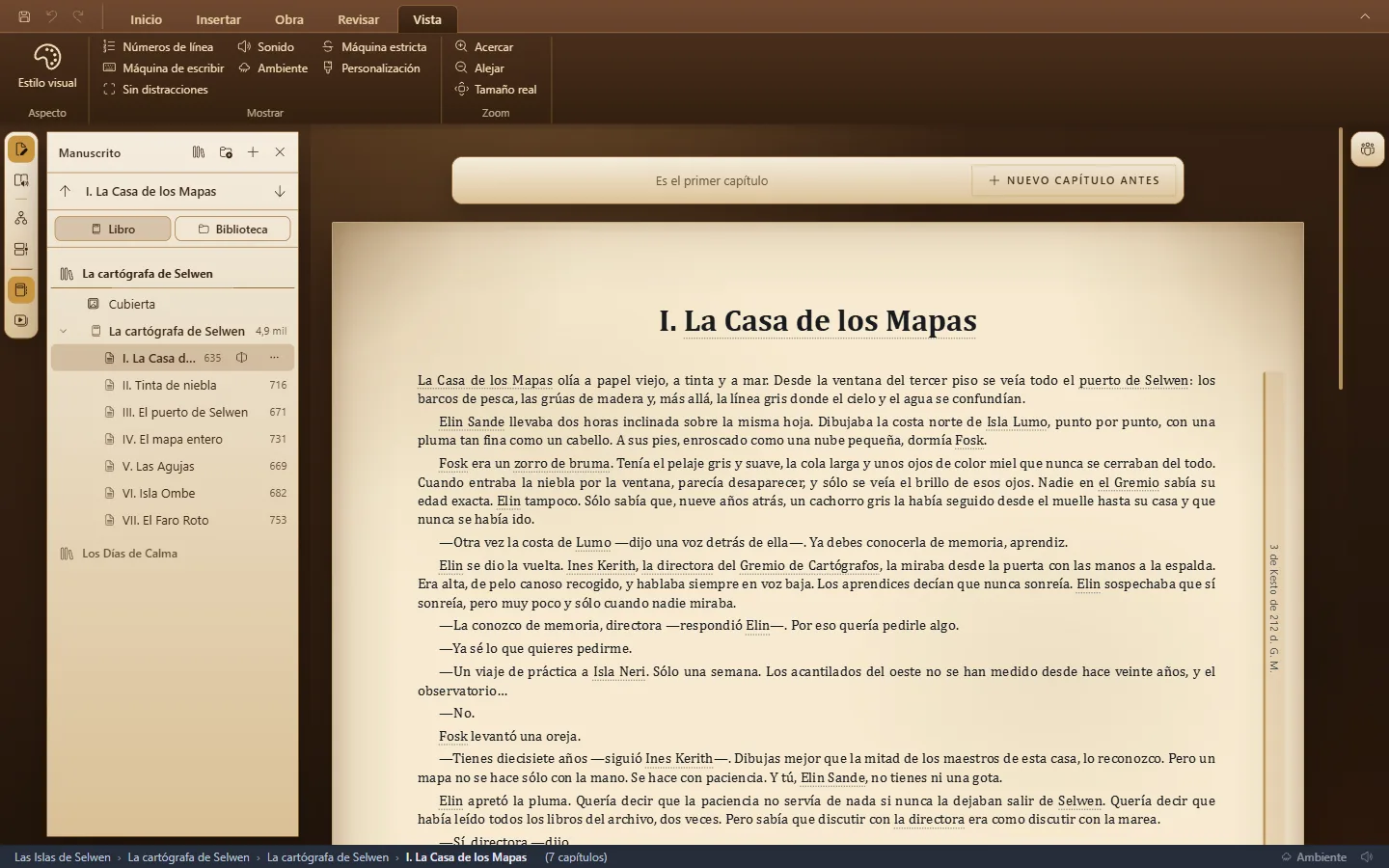Collapse the ribbon with the top-right chevron
1389x868 pixels.
[x=1365, y=16]
